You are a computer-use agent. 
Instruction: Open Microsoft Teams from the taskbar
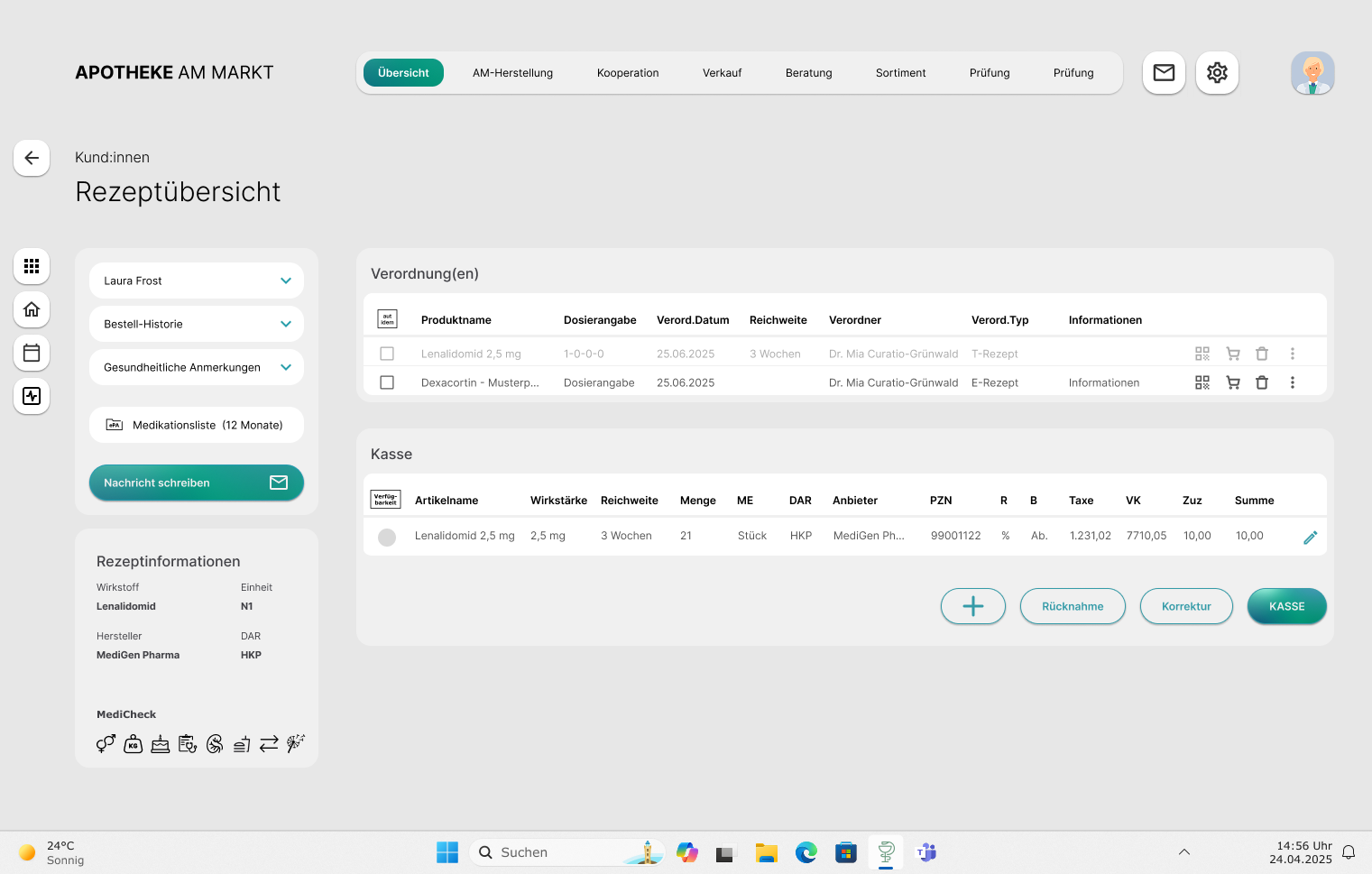pos(926,852)
